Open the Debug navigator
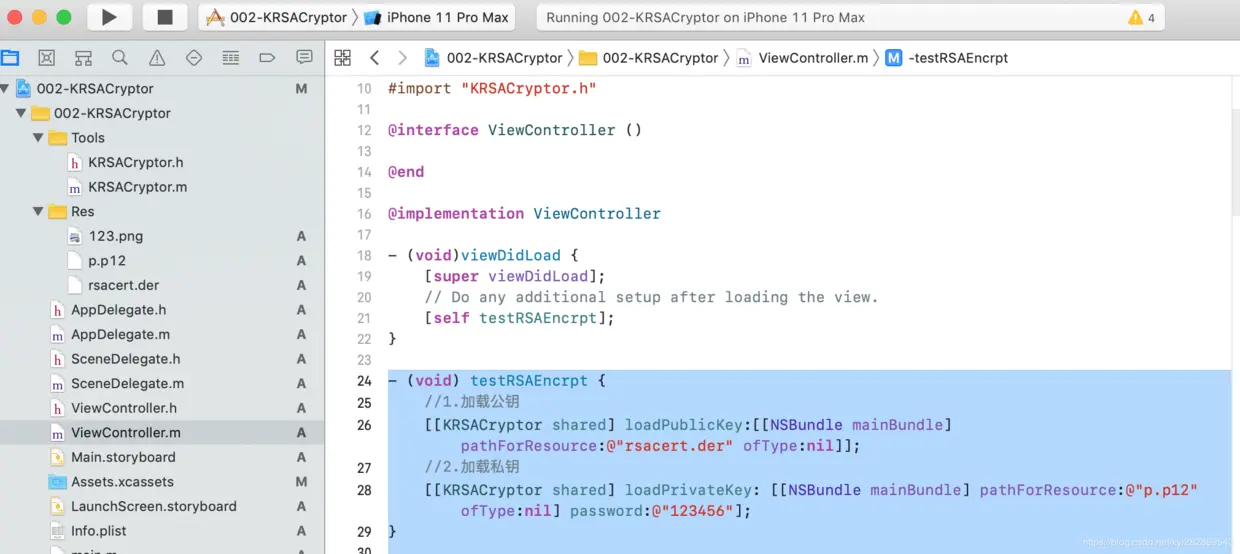The width and height of the screenshot is (1240, 554). tap(230, 58)
